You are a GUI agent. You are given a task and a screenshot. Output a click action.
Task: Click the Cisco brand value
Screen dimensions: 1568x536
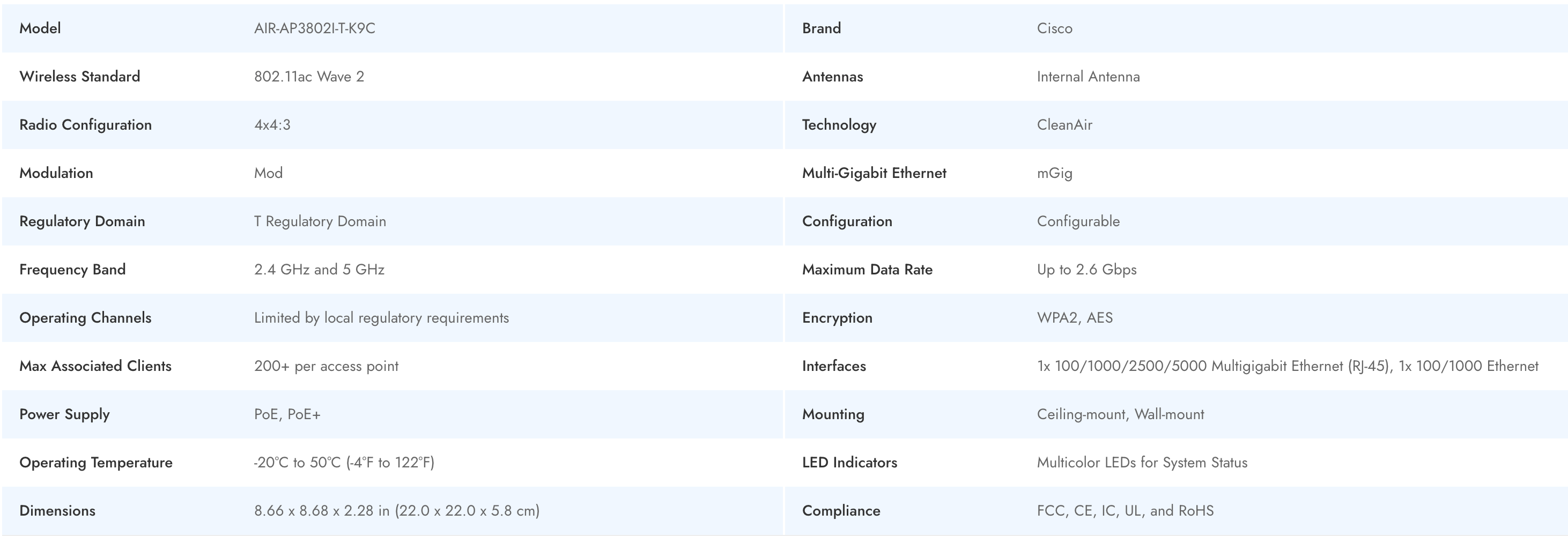tap(1054, 28)
